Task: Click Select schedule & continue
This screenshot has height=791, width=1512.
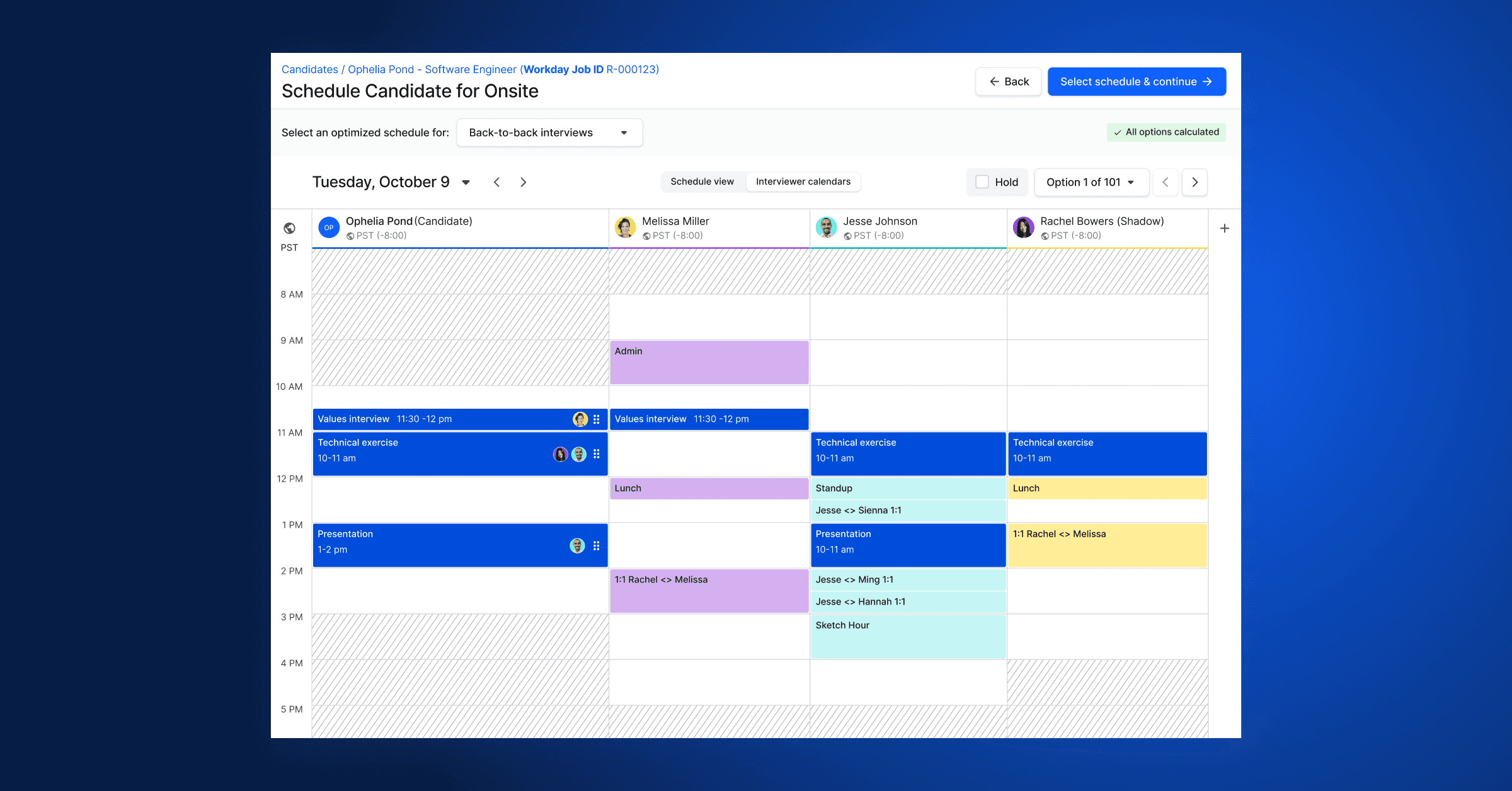Action: (x=1136, y=81)
